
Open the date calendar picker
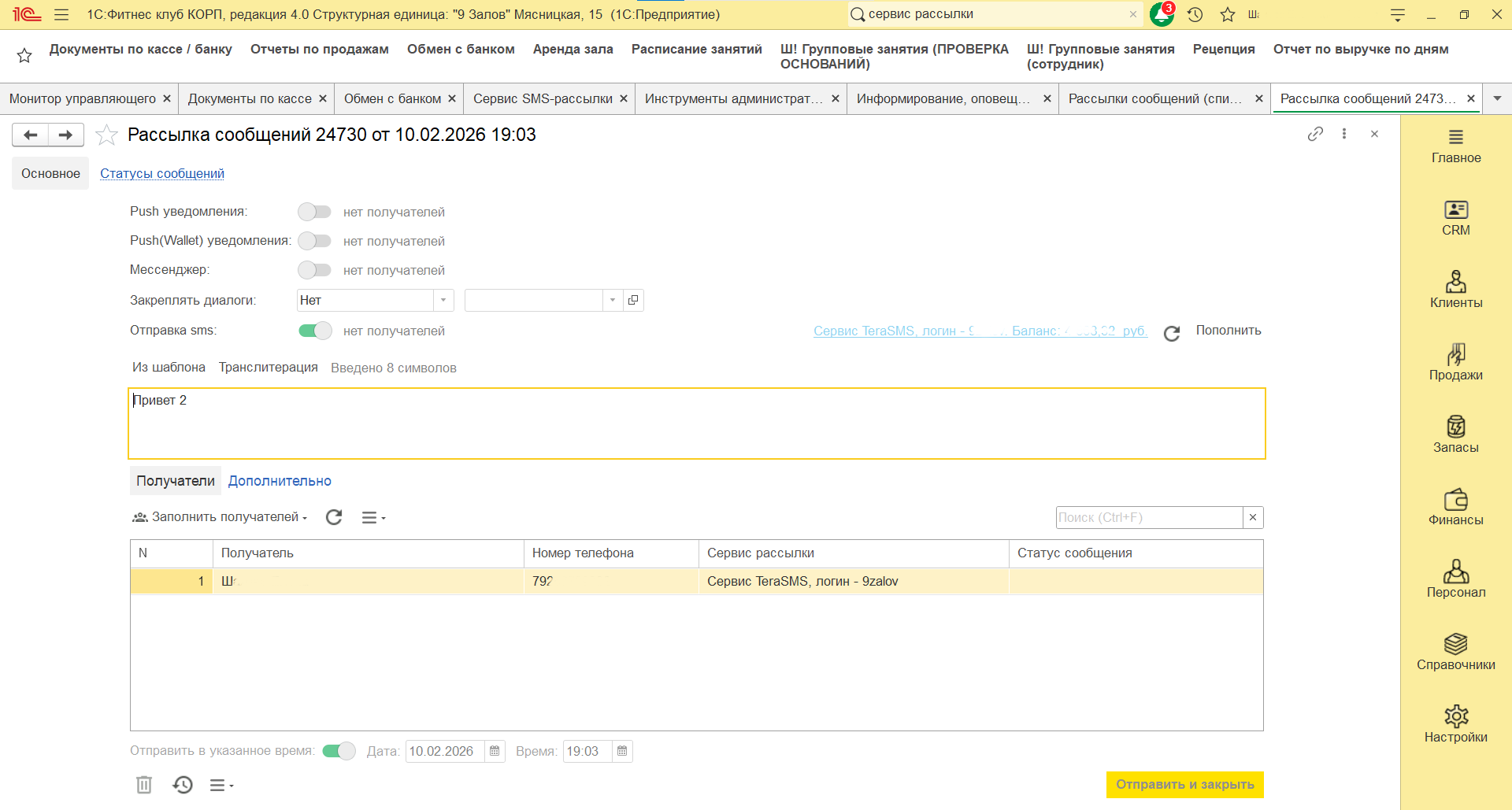tap(495, 751)
